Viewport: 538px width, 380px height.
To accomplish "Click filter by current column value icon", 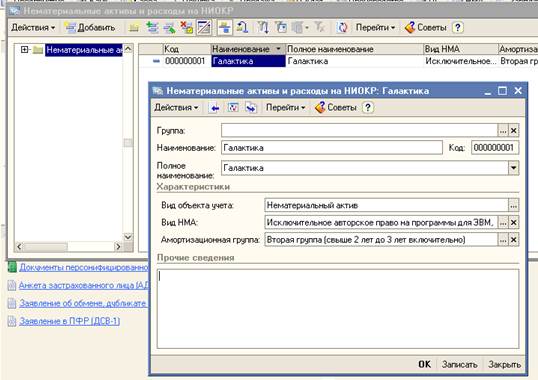I will point(281,27).
